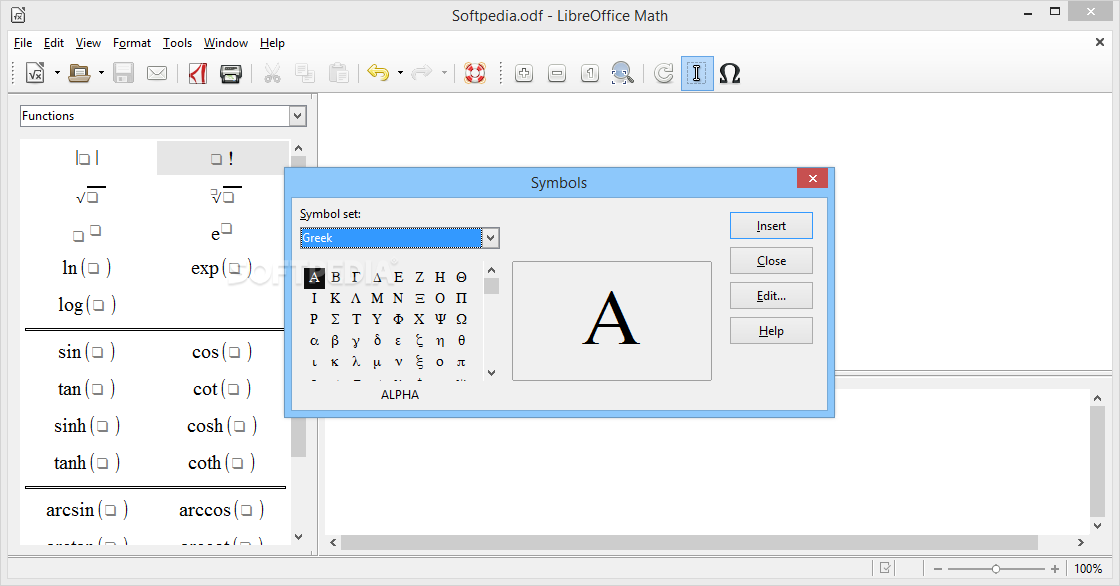Open the Tools menu
Image resolution: width=1120 pixels, height=586 pixels.
177,43
